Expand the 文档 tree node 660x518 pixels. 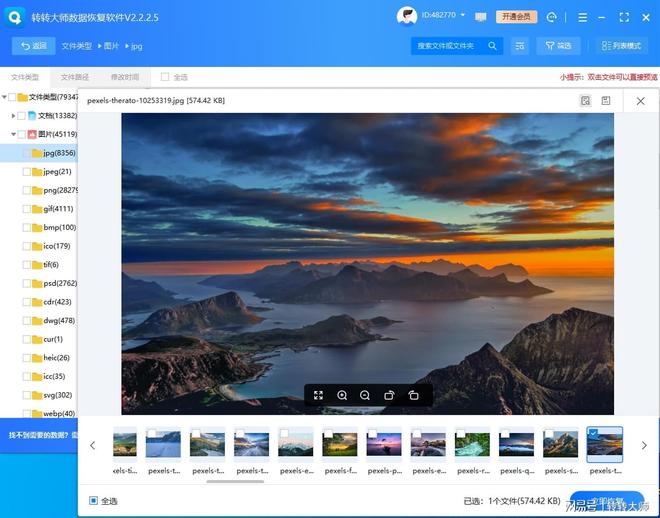[11, 116]
